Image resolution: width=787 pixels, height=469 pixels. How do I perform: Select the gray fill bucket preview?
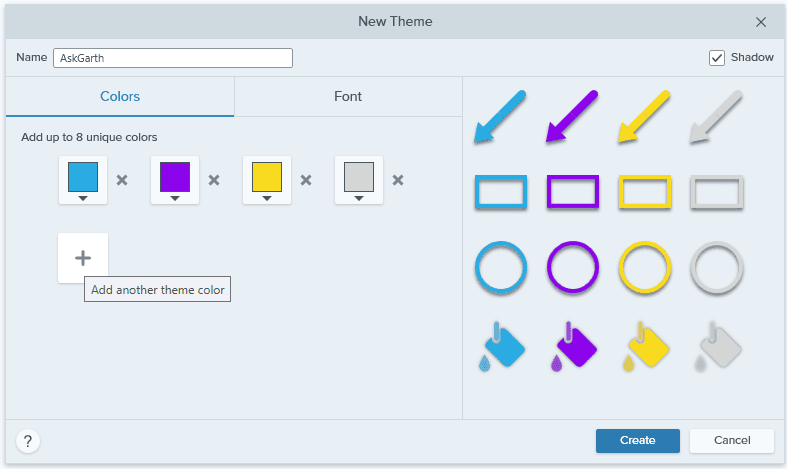718,346
